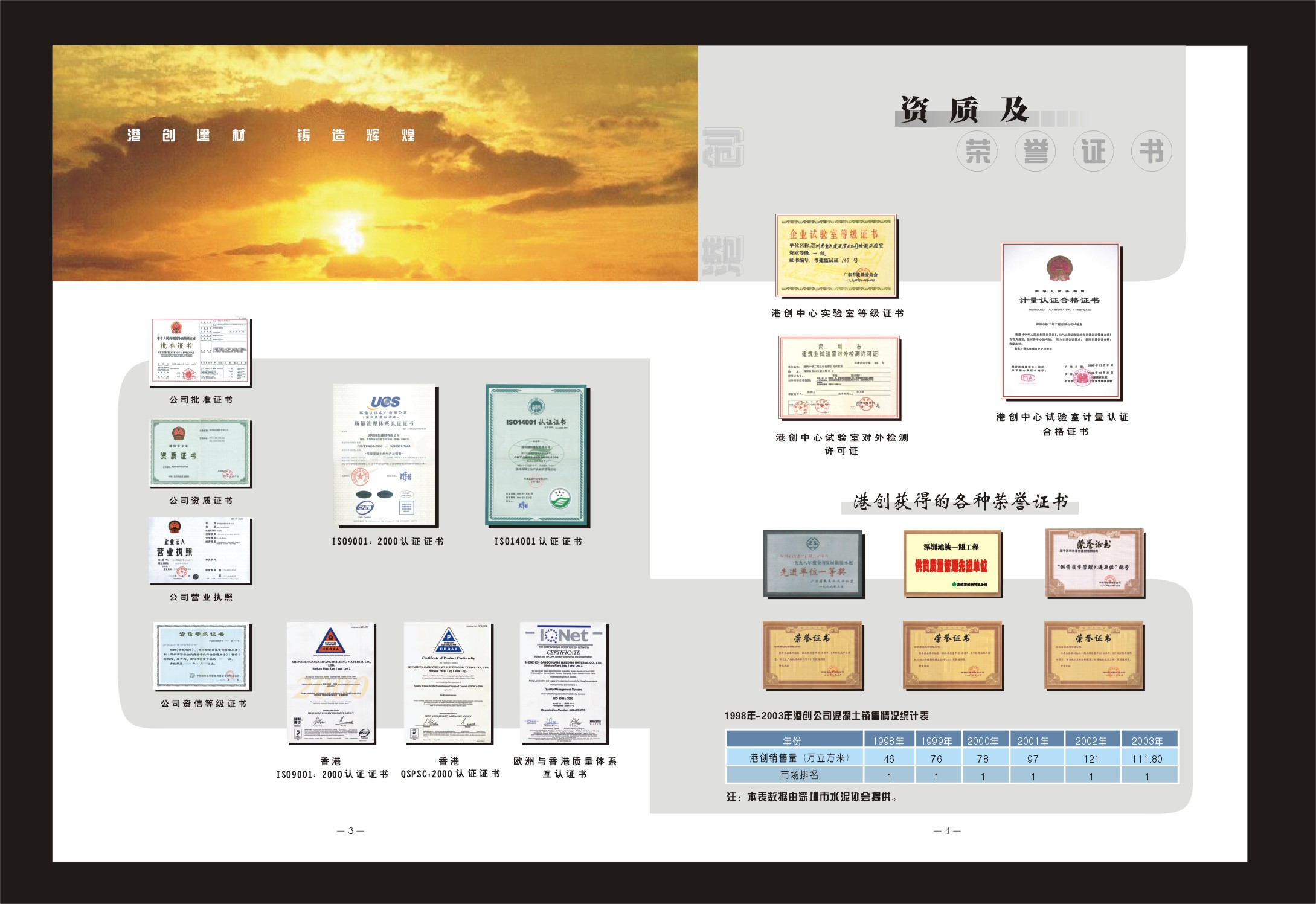Click the 证 circle character in the title
The width and height of the screenshot is (1316, 904).
1093,151
